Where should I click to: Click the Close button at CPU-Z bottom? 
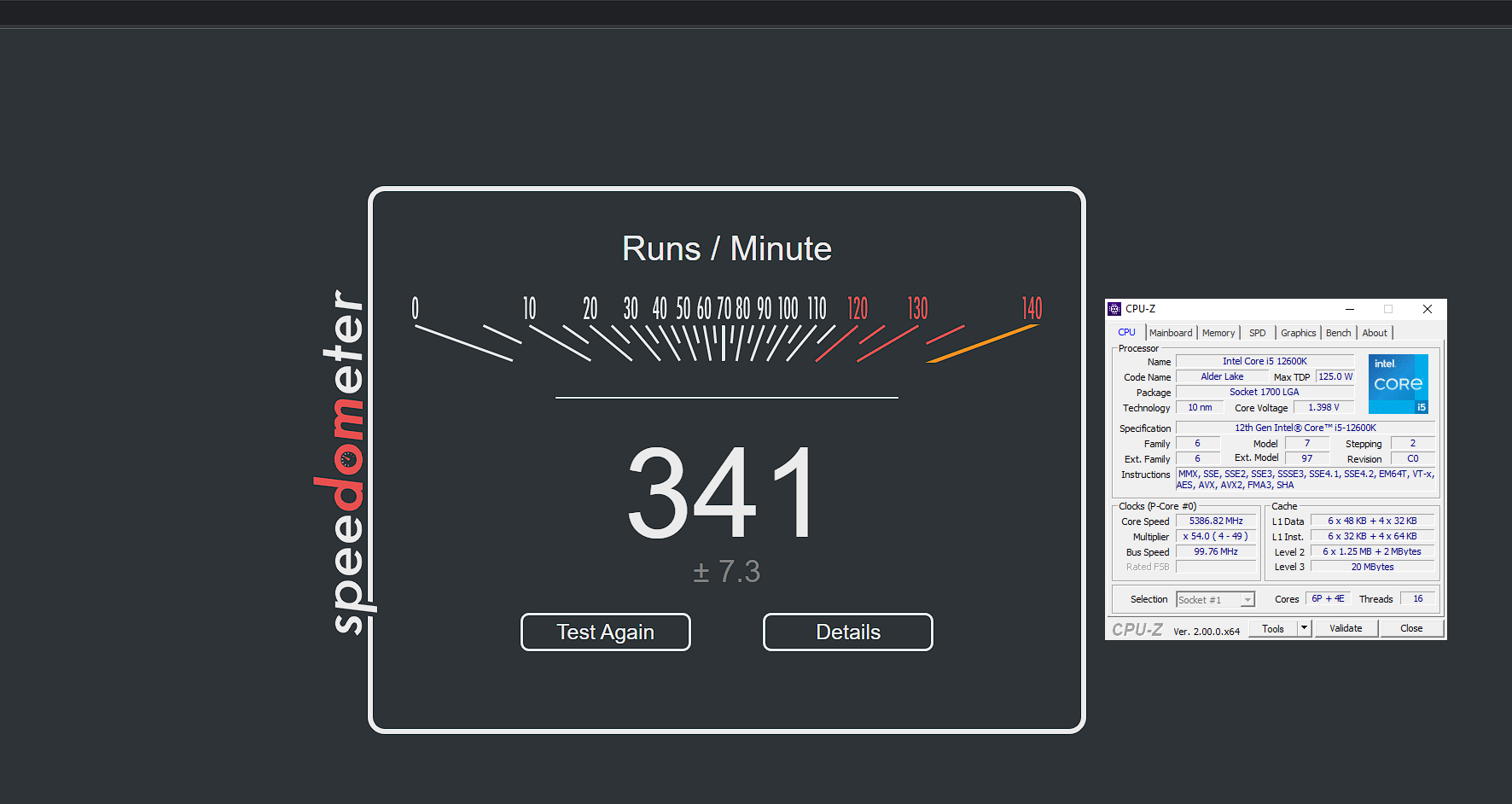pyautogui.click(x=1411, y=629)
